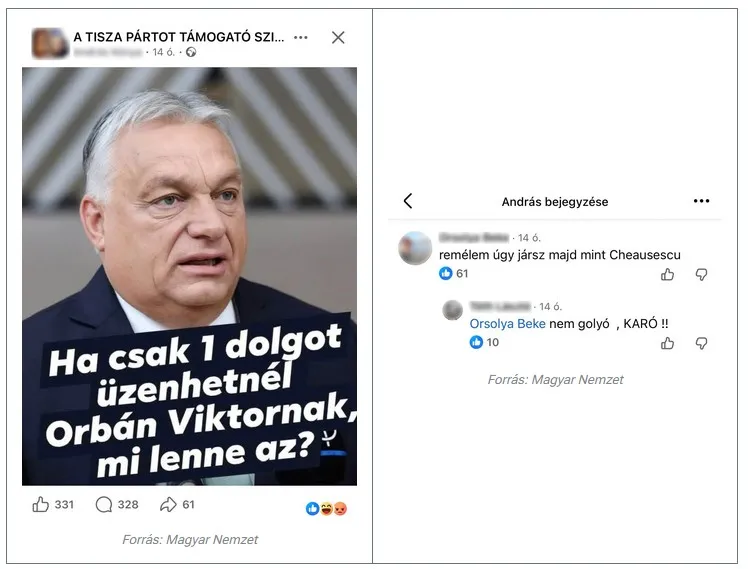Click the A TISZA PÁRTOT TÁMOGATÓ group title
Viewport: 748px width, 569px height.
pos(178,37)
